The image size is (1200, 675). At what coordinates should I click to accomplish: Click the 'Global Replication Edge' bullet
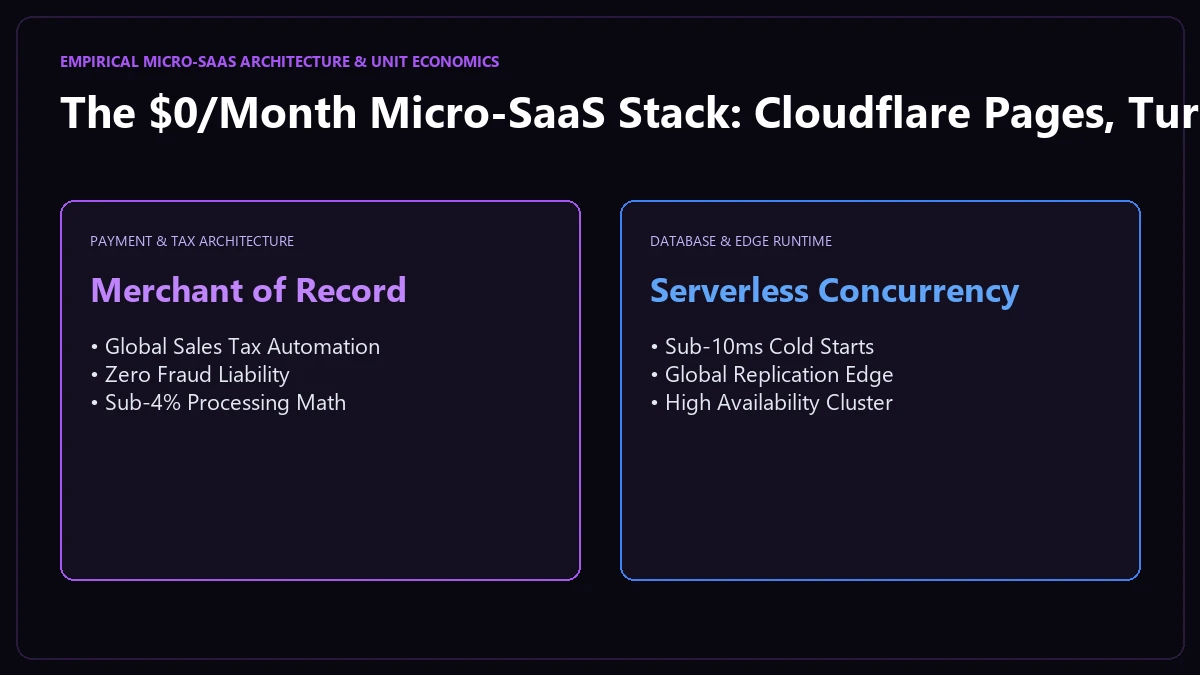click(772, 375)
